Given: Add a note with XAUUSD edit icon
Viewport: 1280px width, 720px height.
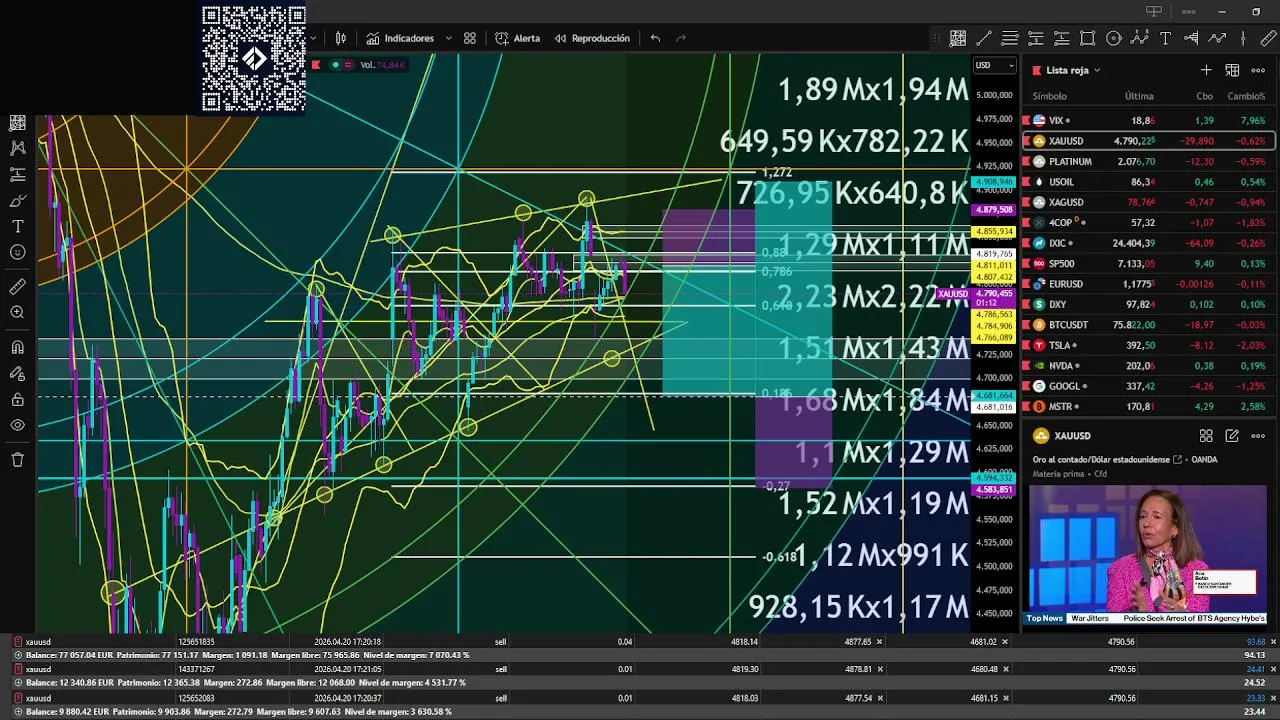Looking at the screenshot, I should tap(1232, 436).
